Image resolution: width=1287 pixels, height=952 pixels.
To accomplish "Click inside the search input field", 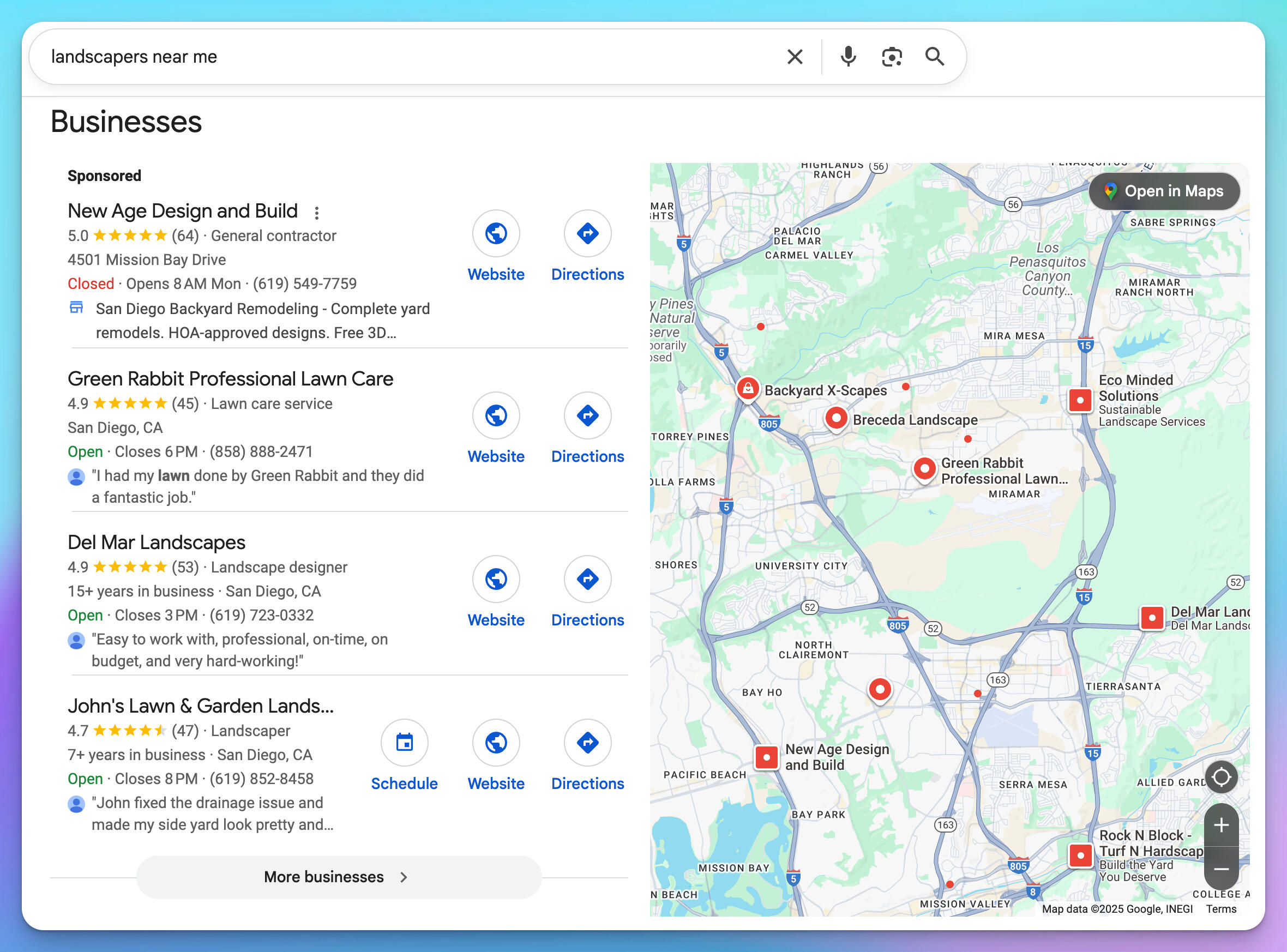I will (404, 57).
